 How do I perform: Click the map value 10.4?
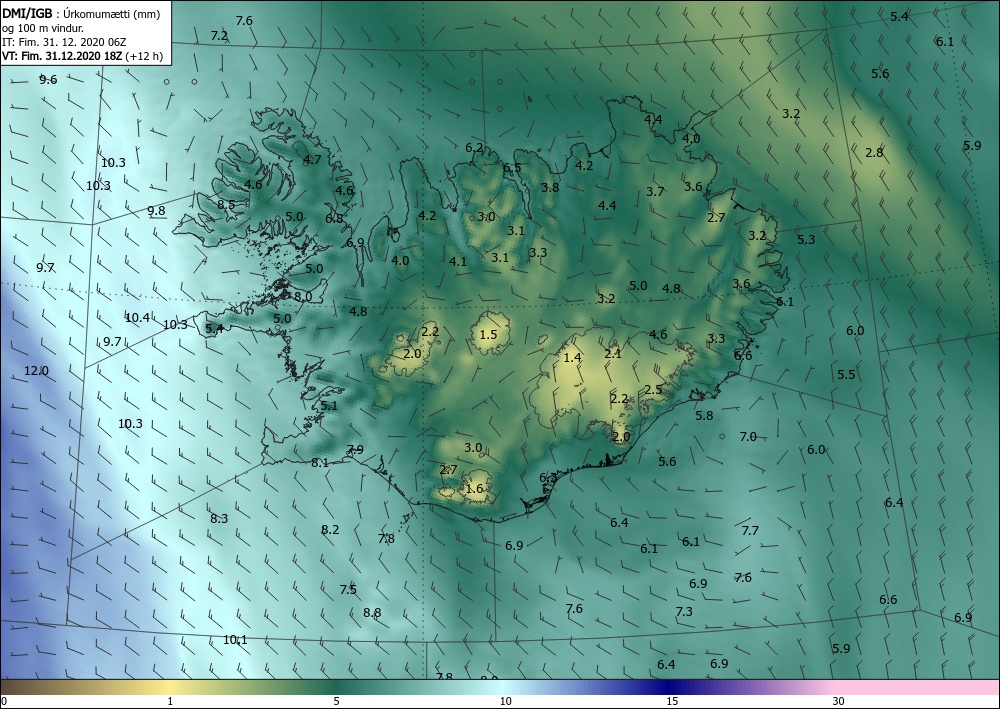137,317
